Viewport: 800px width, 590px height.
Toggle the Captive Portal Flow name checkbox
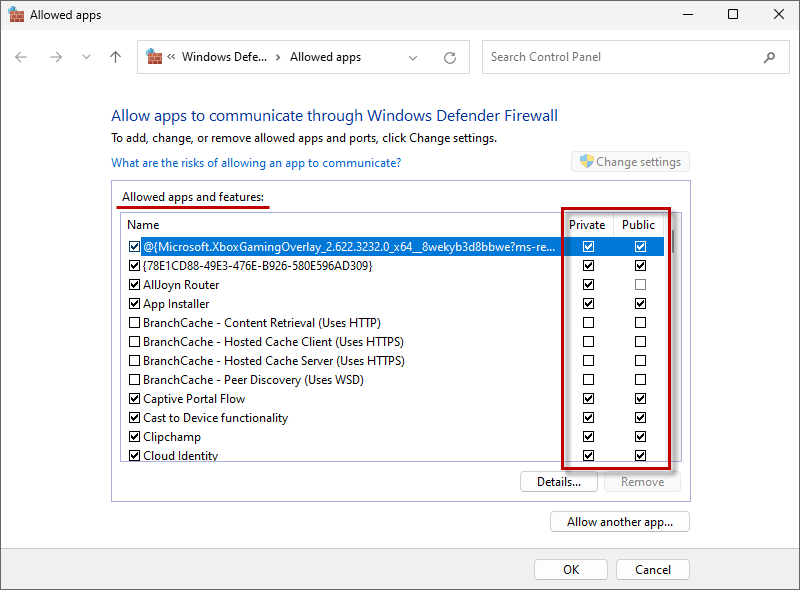pyautogui.click(x=134, y=399)
